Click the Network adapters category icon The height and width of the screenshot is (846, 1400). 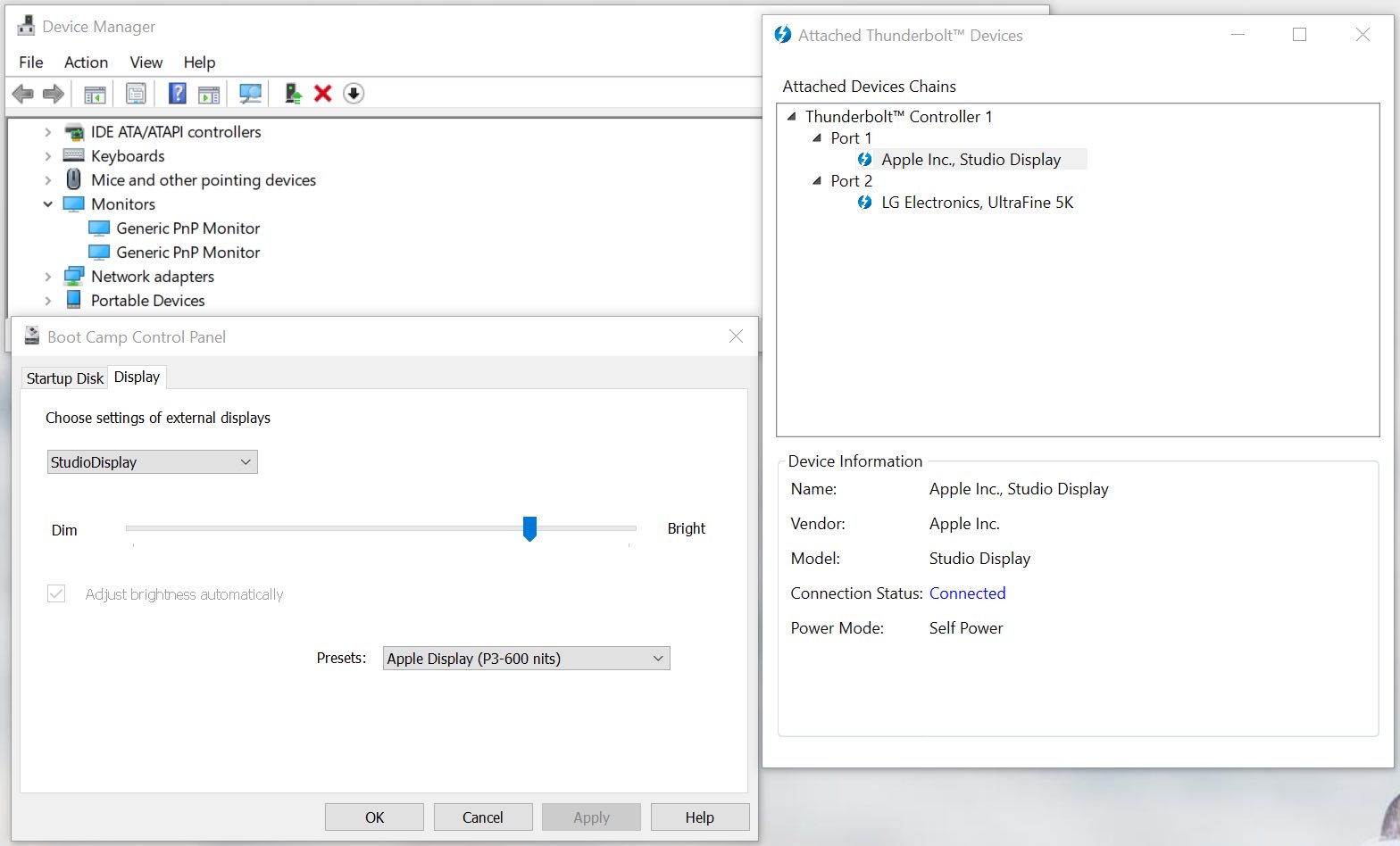(x=74, y=277)
